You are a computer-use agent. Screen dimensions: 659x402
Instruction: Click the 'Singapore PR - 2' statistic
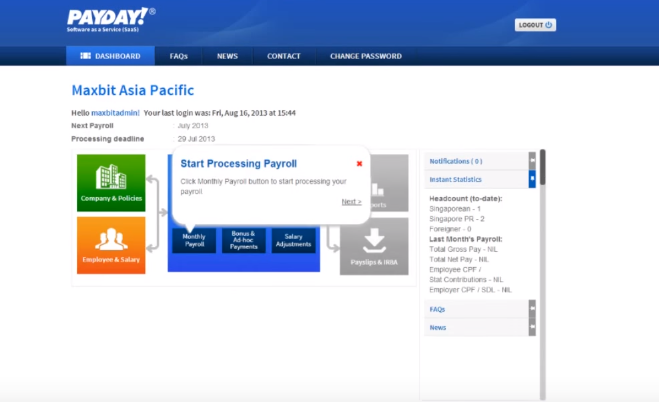(457, 219)
